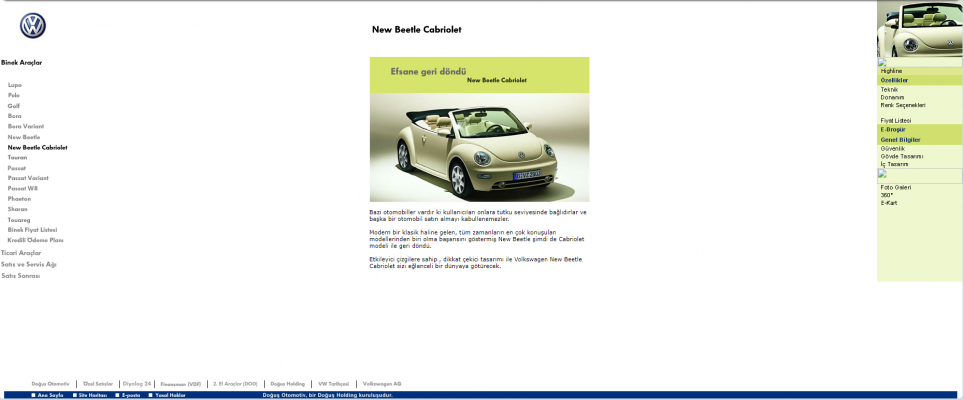Open the Bora model page
This screenshot has height=400, width=964.
pyautogui.click(x=14, y=116)
